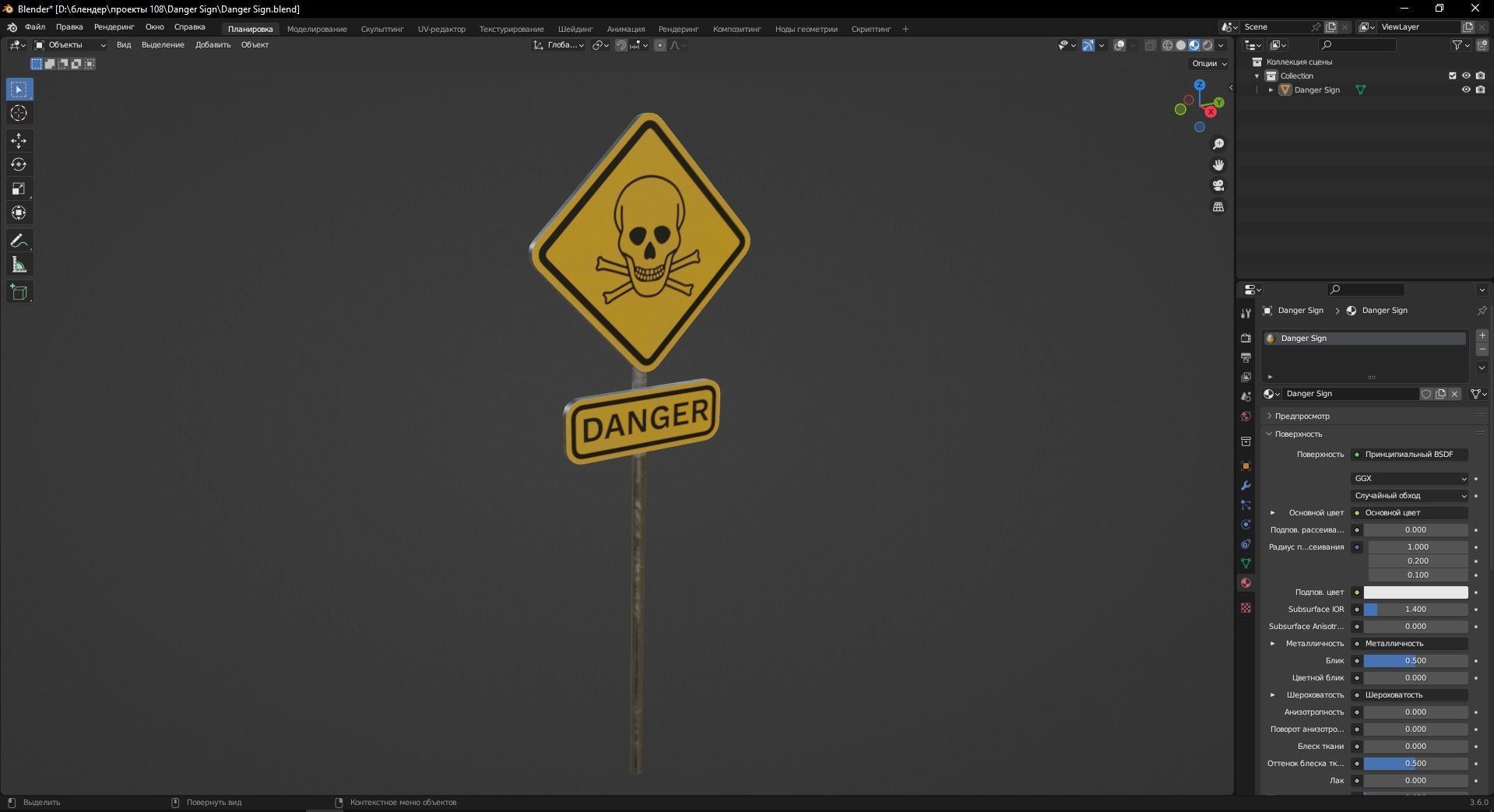Select the Add Cube tool

19,293
